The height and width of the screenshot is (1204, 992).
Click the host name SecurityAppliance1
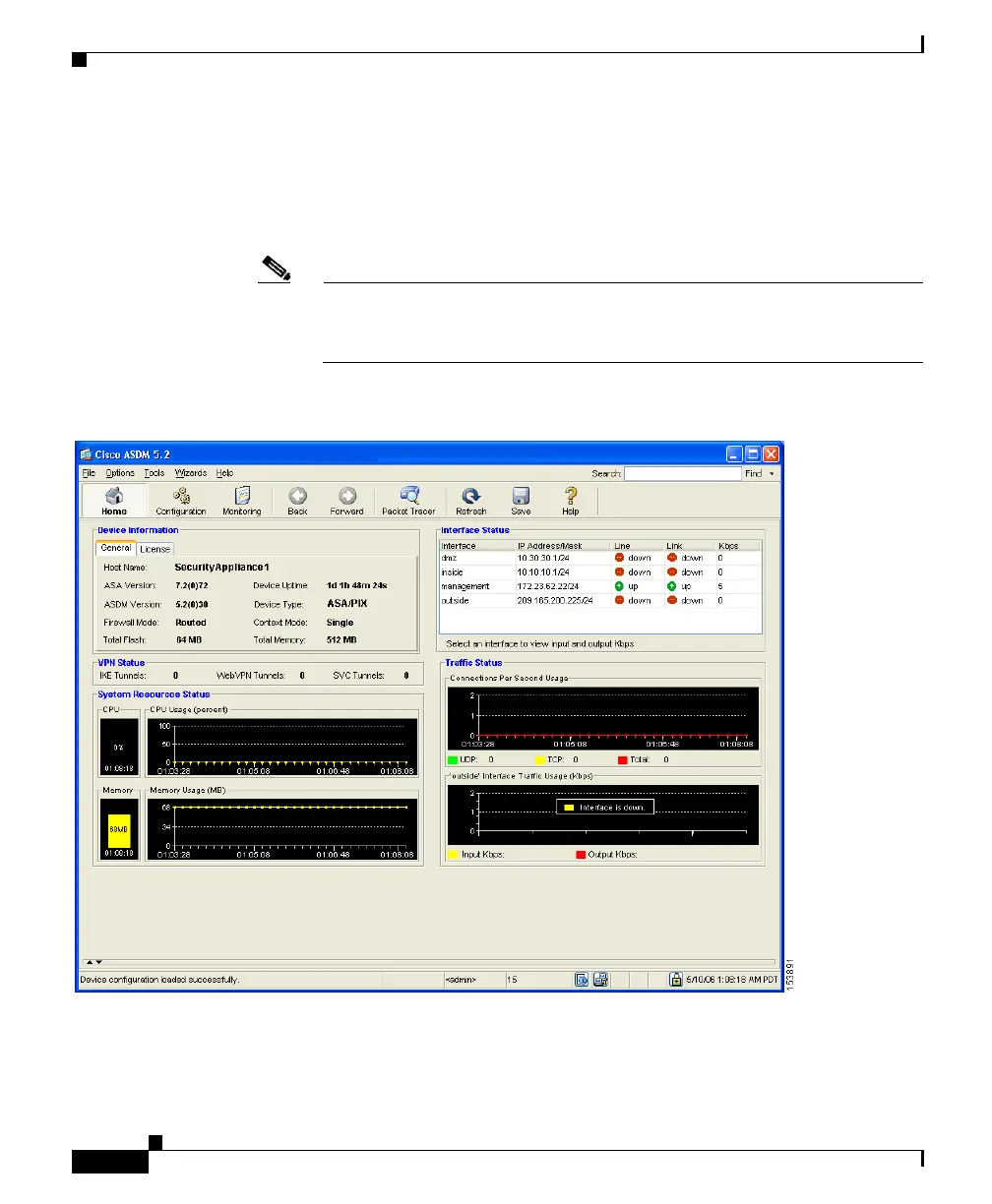(221, 567)
